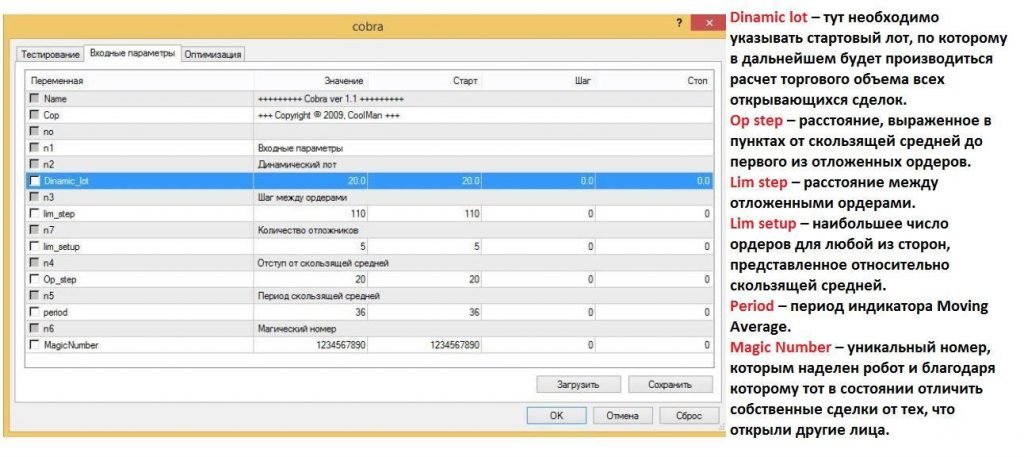The height and width of the screenshot is (457, 1024).
Task: Check the Op_step parameter checkbox
Action: tap(35, 279)
